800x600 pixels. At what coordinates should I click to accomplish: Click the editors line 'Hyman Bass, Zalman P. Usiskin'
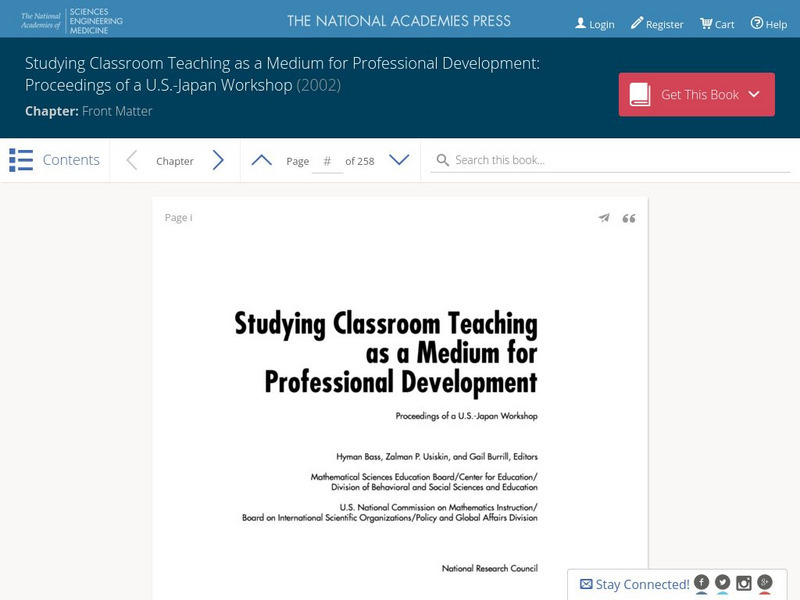point(437,457)
